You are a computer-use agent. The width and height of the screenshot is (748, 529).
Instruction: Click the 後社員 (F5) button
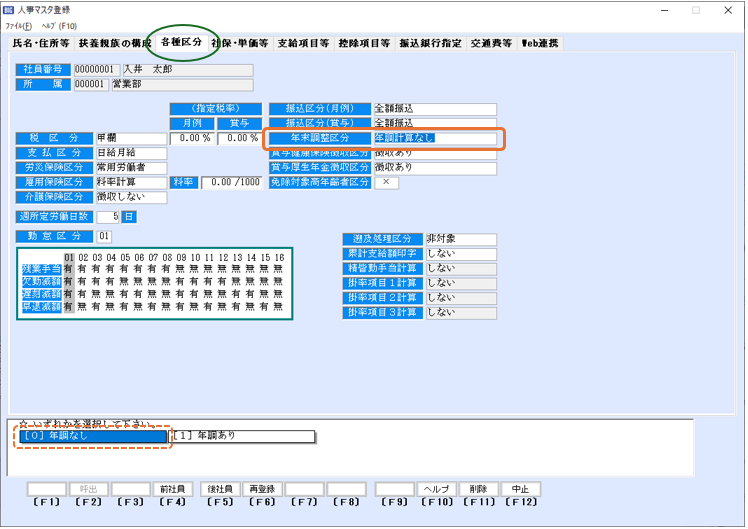coord(220,490)
